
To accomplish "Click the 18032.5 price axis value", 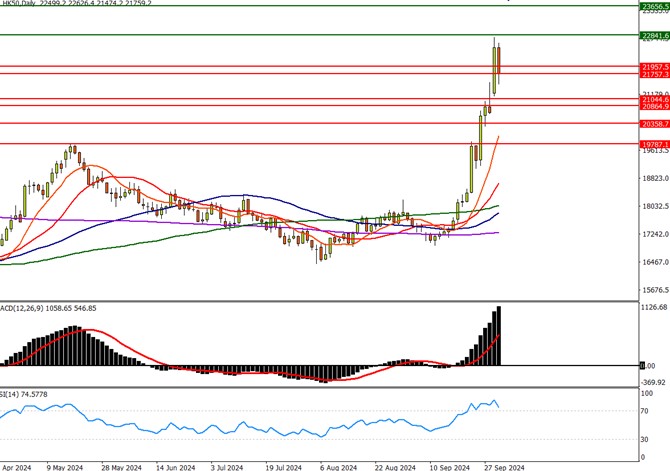I will 653,207.
